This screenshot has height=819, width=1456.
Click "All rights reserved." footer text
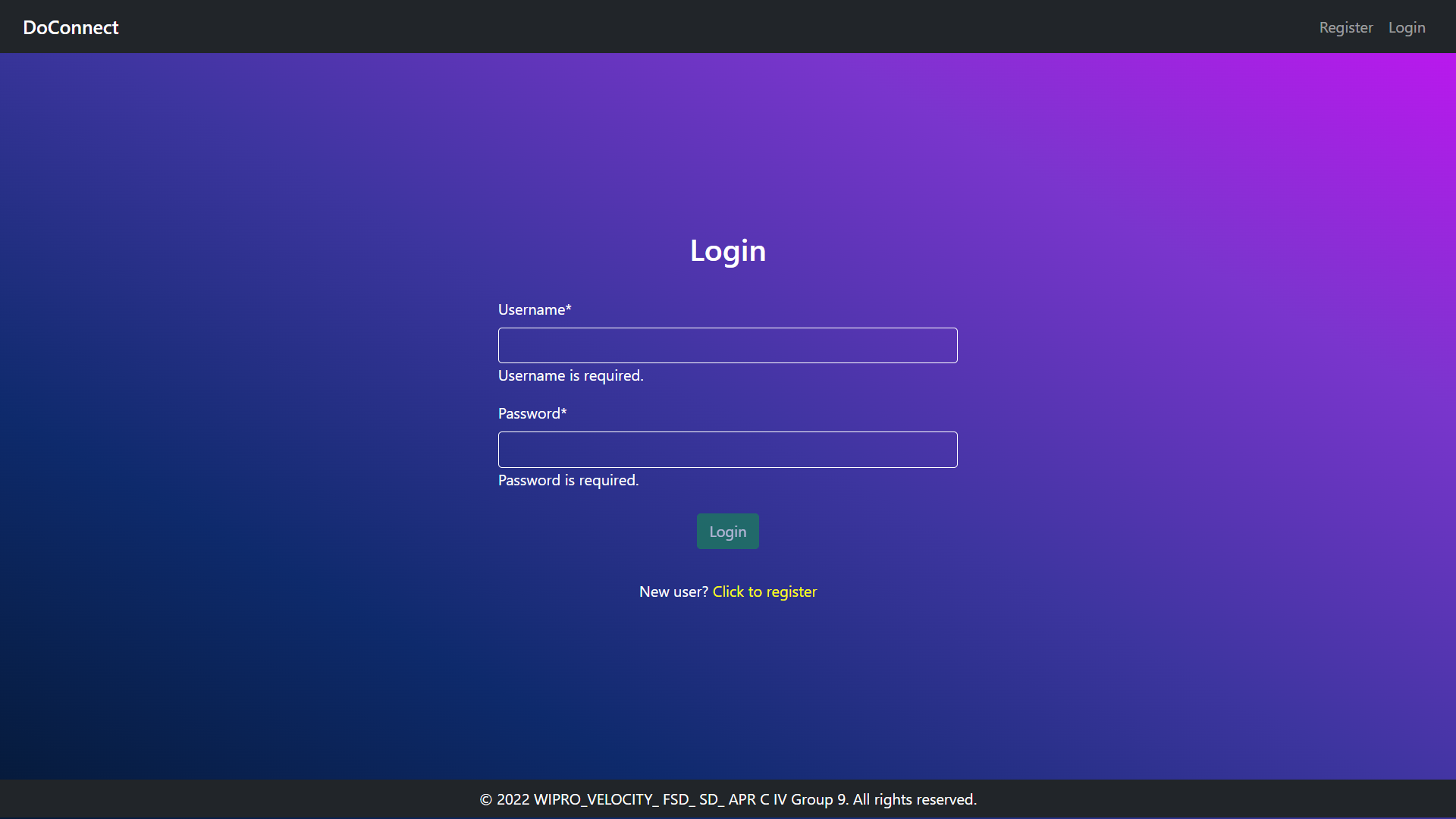tap(915, 799)
